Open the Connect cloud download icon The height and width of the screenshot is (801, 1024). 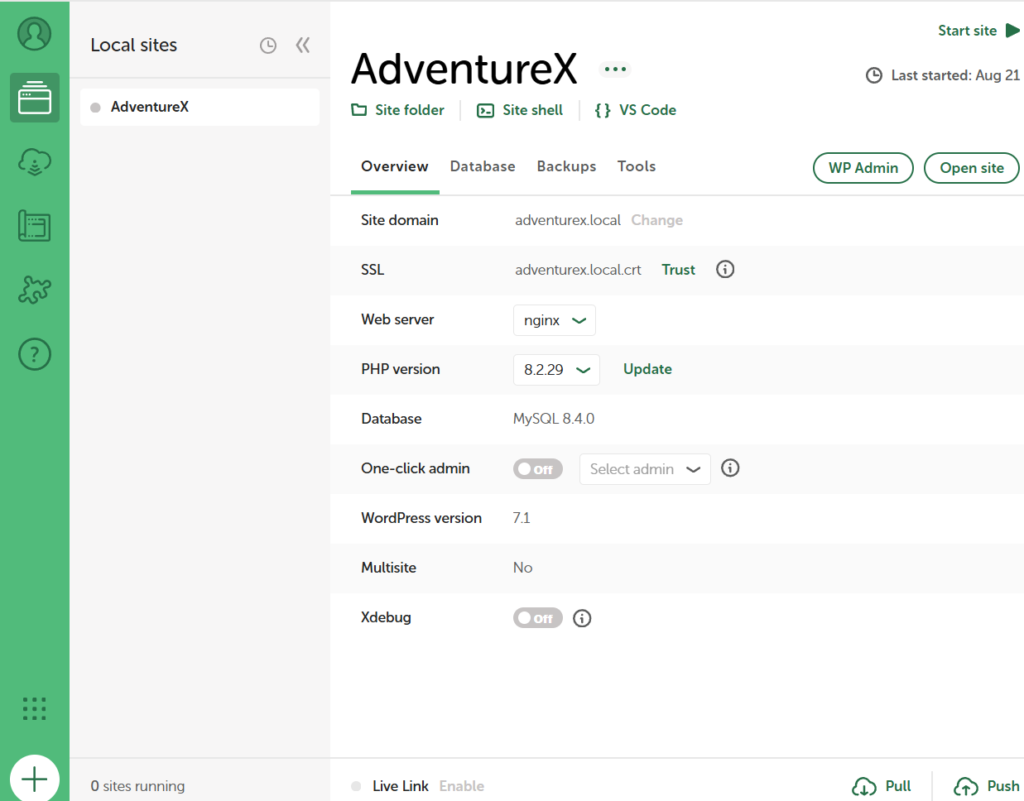coord(35,162)
